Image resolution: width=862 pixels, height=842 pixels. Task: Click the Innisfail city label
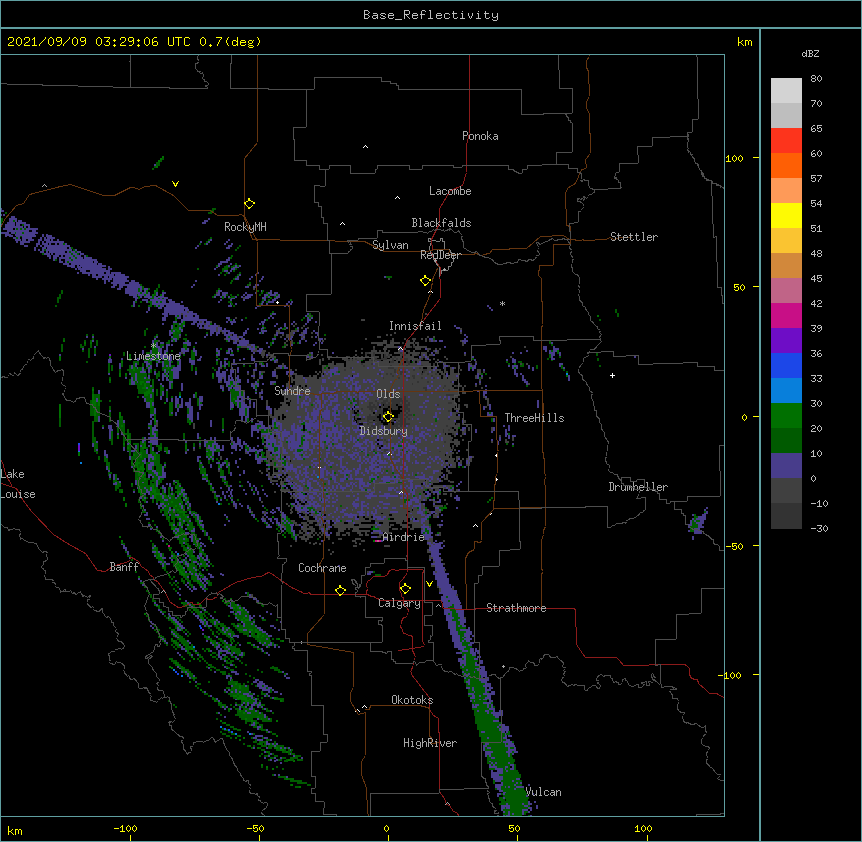415,326
